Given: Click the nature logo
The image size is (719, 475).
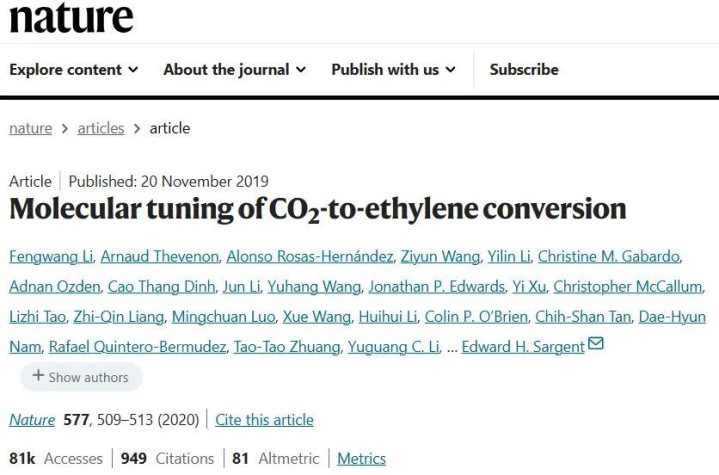Looking at the screenshot, I should click(x=71, y=17).
